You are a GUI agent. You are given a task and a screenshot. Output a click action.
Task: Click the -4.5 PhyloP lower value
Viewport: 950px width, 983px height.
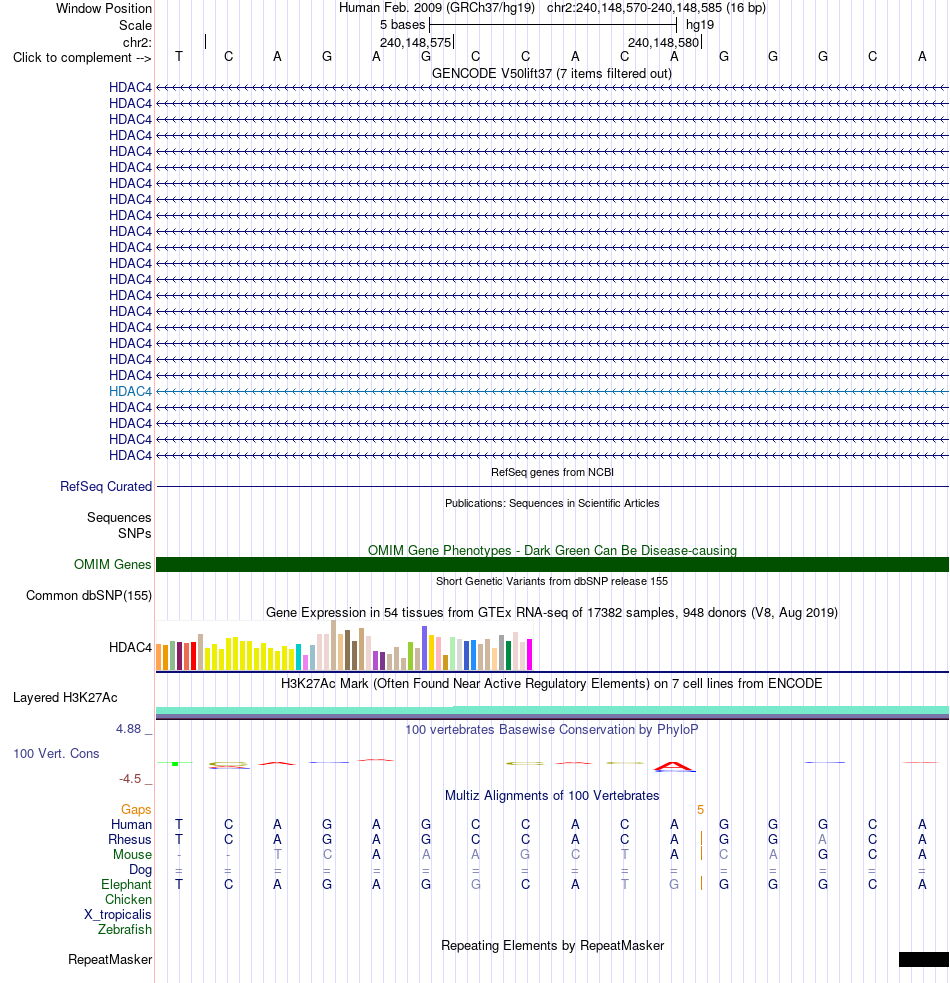pos(130,779)
